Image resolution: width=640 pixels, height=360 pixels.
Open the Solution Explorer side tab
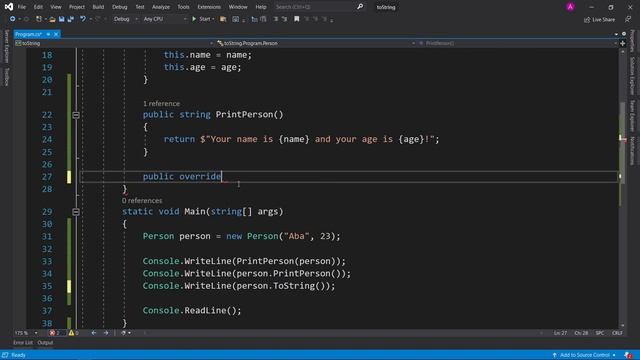pyautogui.click(x=632, y=76)
